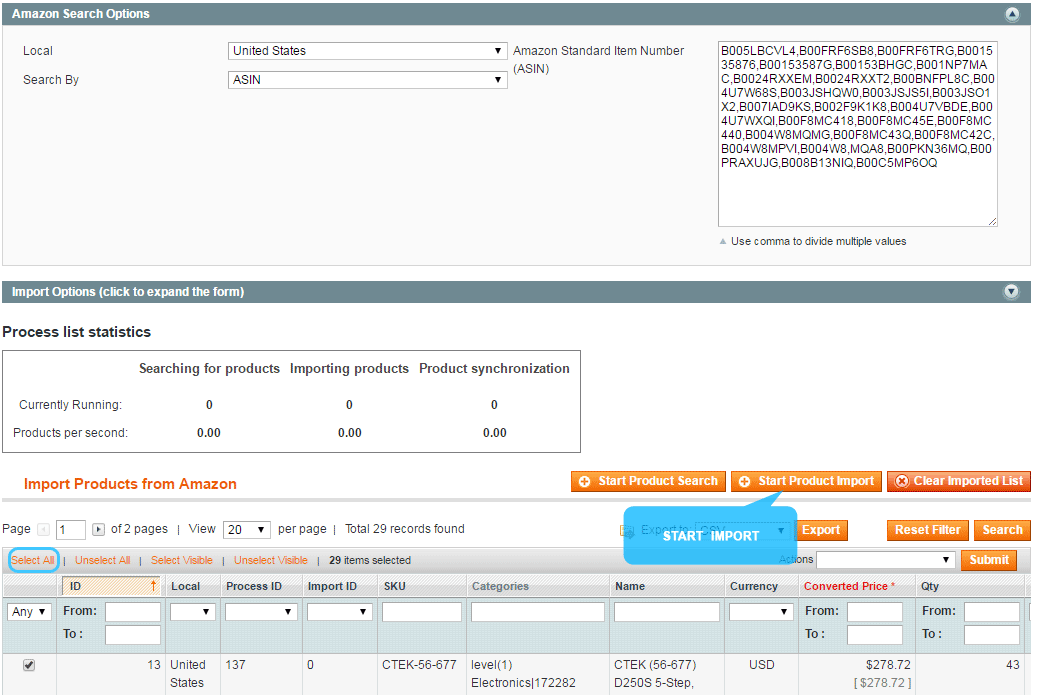This screenshot has width=1037, height=695.
Task: Sort by the SKU column header
Action: pyautogui.click(x=395, y=587)
